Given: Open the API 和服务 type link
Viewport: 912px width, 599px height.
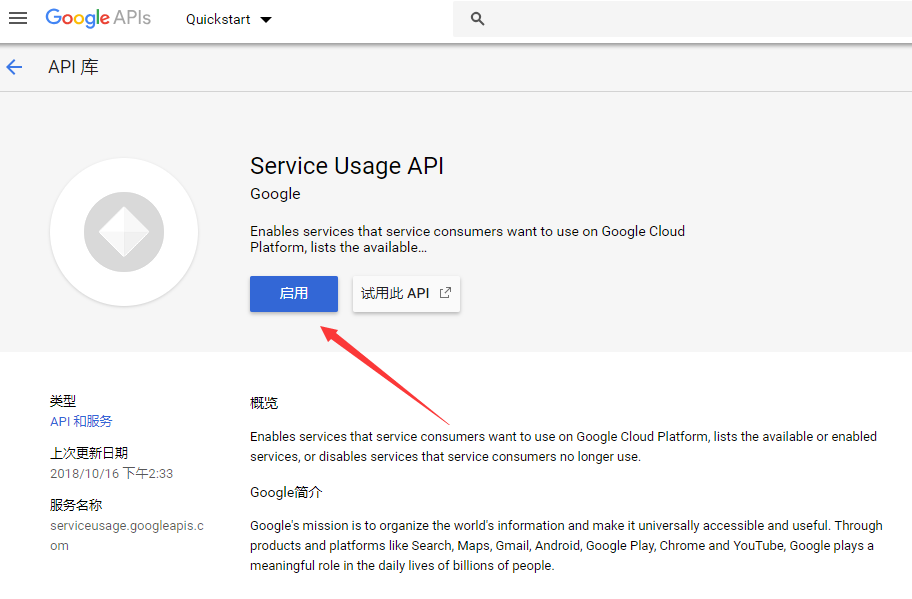Looking at the screenshot, I should coord(81,421).
